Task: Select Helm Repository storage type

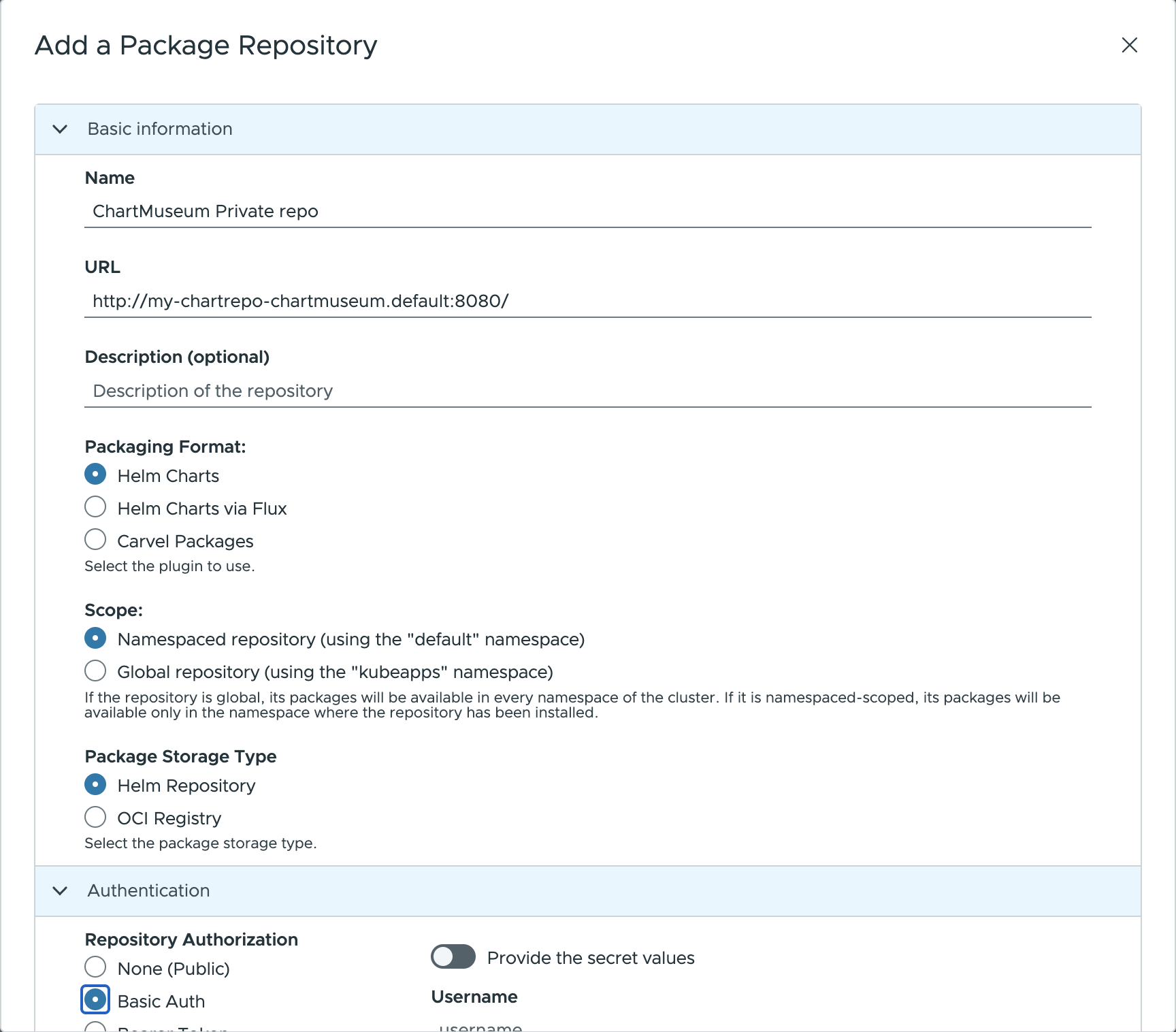Action: 95,784
